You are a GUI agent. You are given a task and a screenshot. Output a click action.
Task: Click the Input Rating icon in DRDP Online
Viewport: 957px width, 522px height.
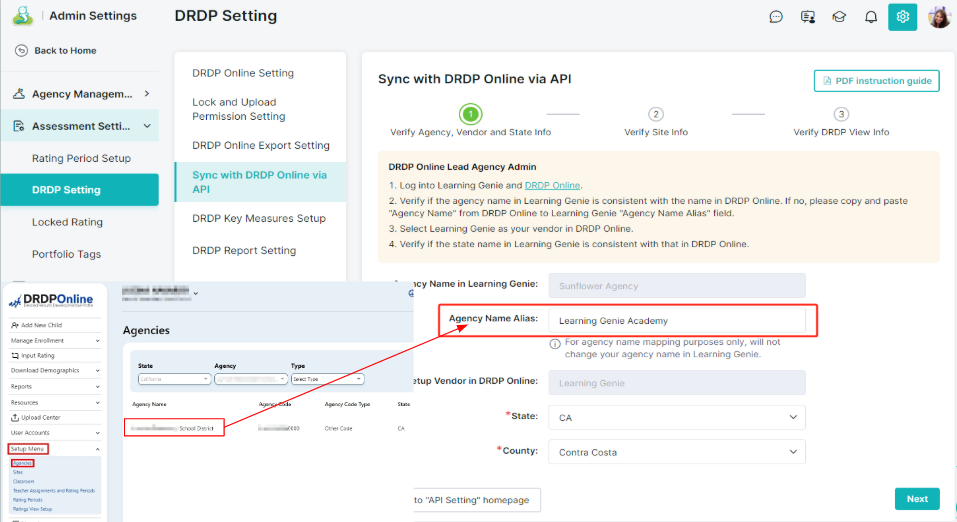pos(15,355)
